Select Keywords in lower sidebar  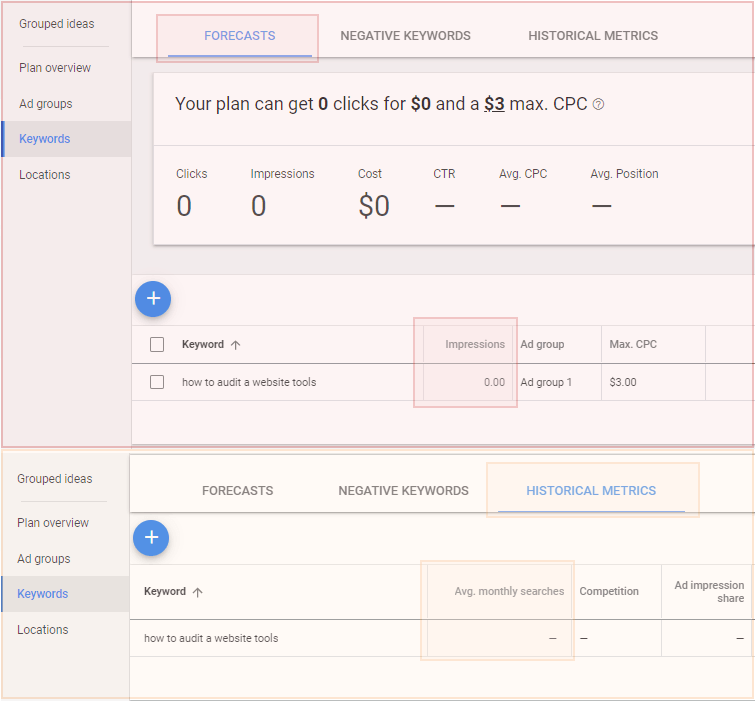pyautogui.click(x=65, y=594)
